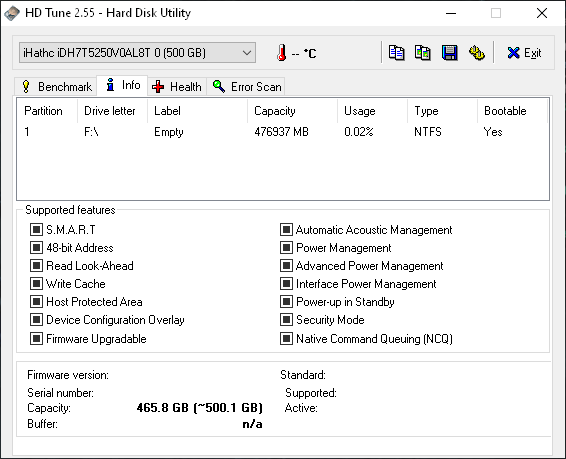
Task: Toggle the Power-up in Standby checkbox
Action: point(286,302)
